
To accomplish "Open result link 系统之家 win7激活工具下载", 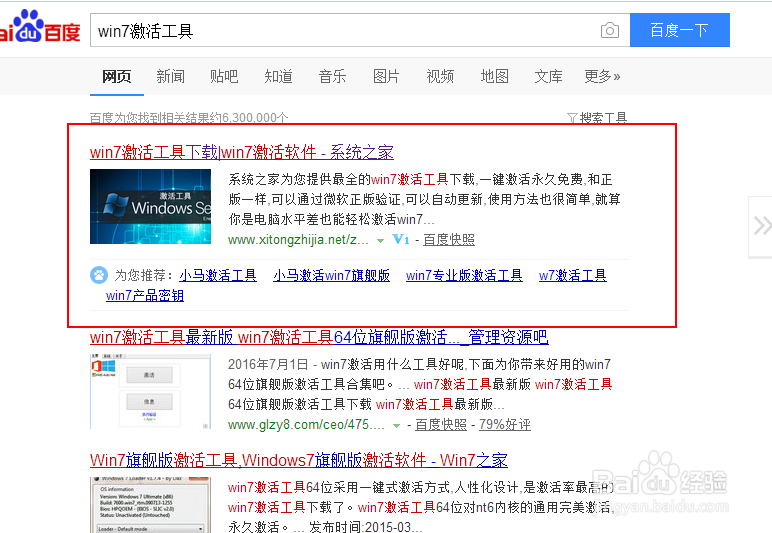I will pos(242,152).
